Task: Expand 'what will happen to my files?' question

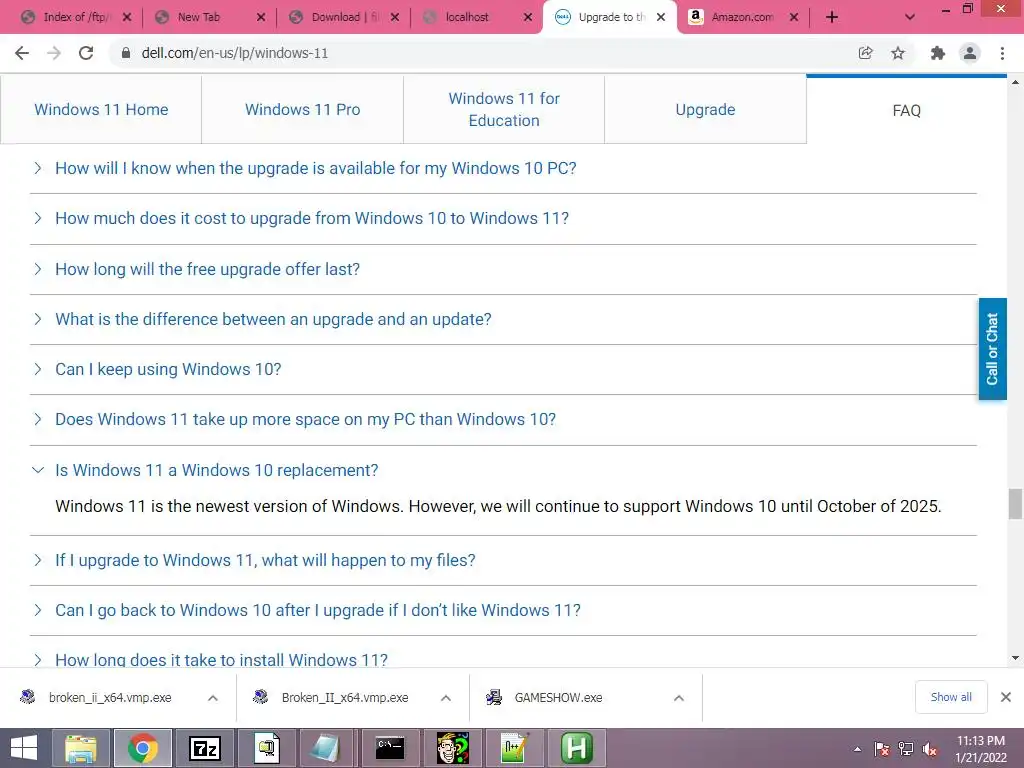Action: pos(265,560)
